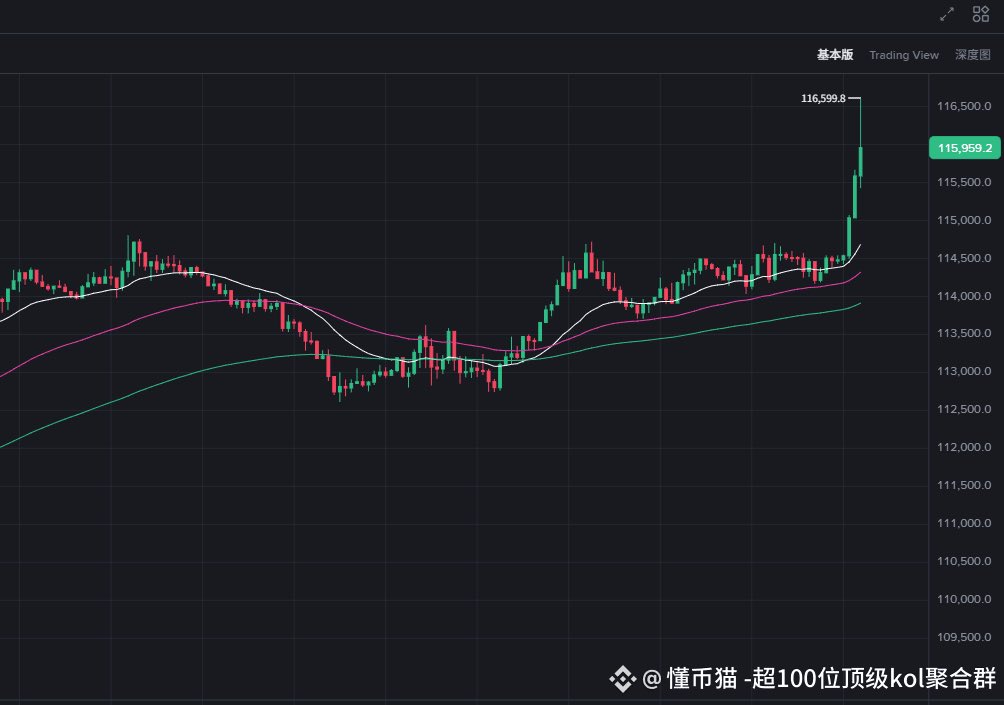Image resolution: width=1004 pixels, height=705 pixels.
Task: Click the 116,599.8 high price marker
Action: click(823, 98)
